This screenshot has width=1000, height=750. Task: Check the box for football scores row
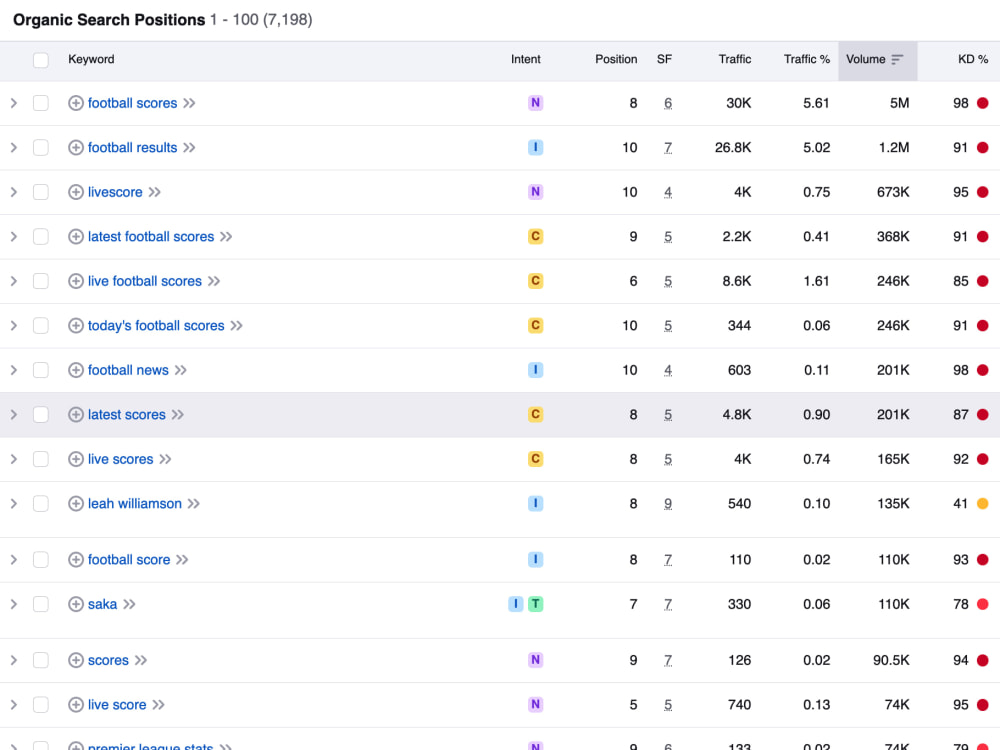pyautogui.click(x=41, y=103)
